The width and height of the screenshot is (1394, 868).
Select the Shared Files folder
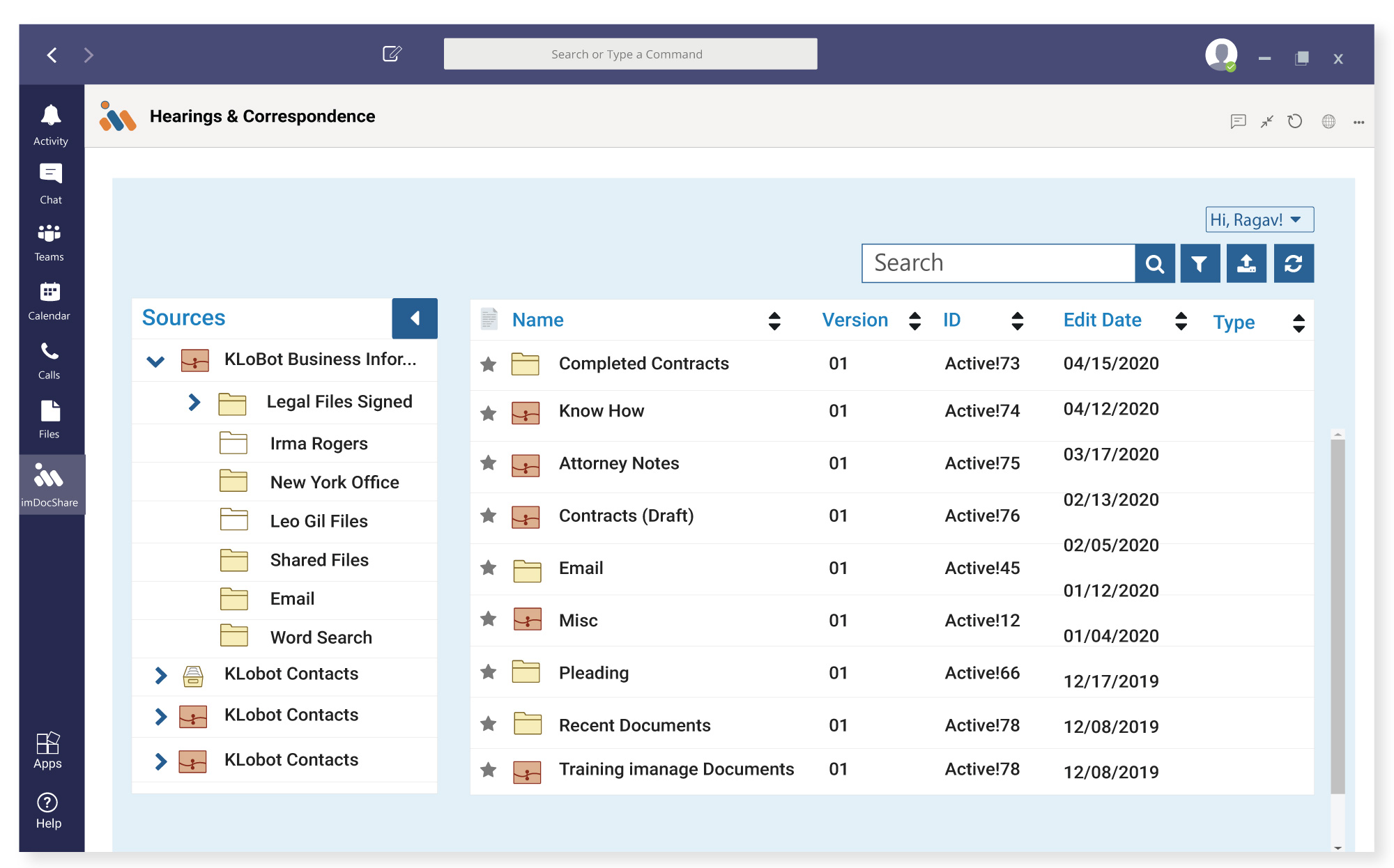click(x=319, y=560)
